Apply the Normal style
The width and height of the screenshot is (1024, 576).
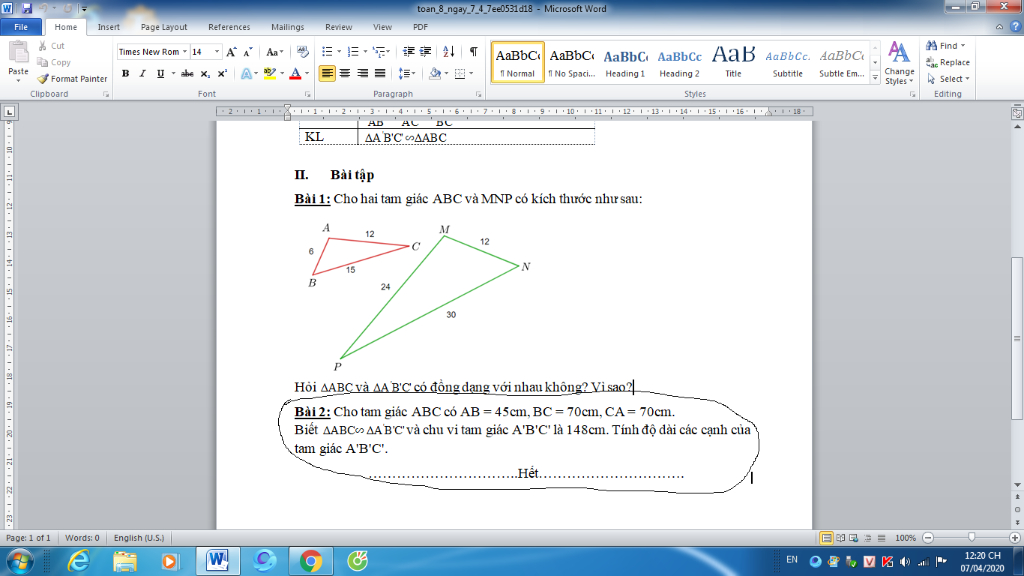(x=517, y=62)
